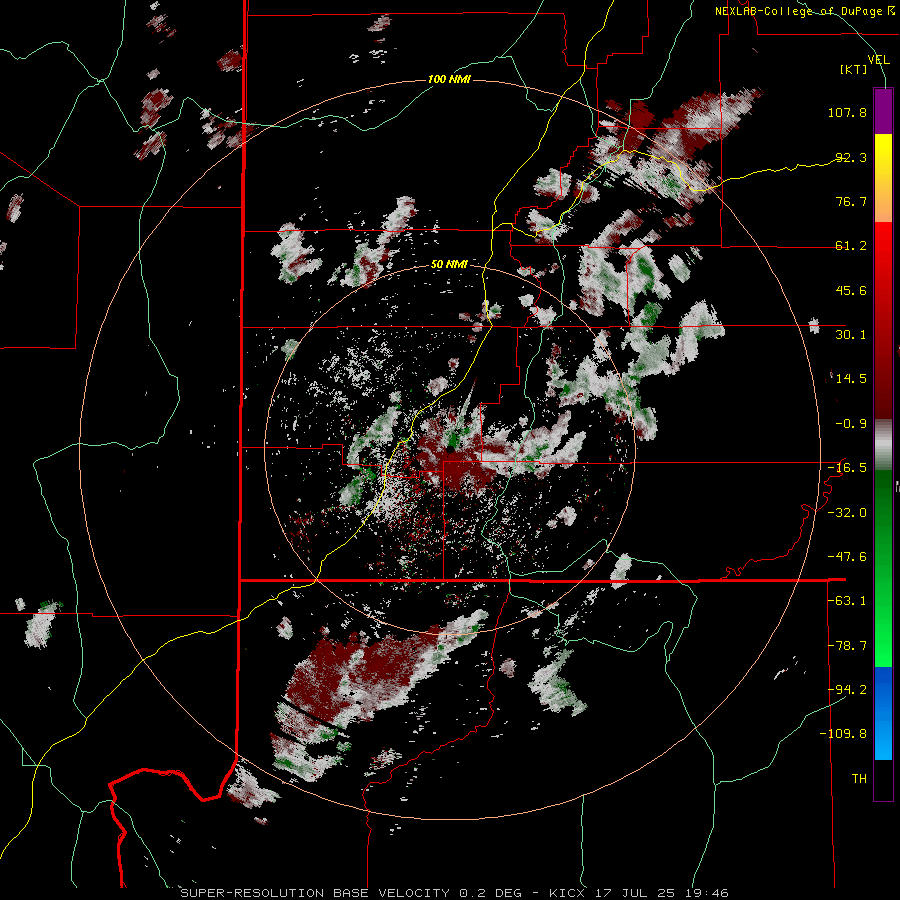This screenshot has width=900, height=900.
Task: Click the VEL legend title
Action: coord(878,60)
